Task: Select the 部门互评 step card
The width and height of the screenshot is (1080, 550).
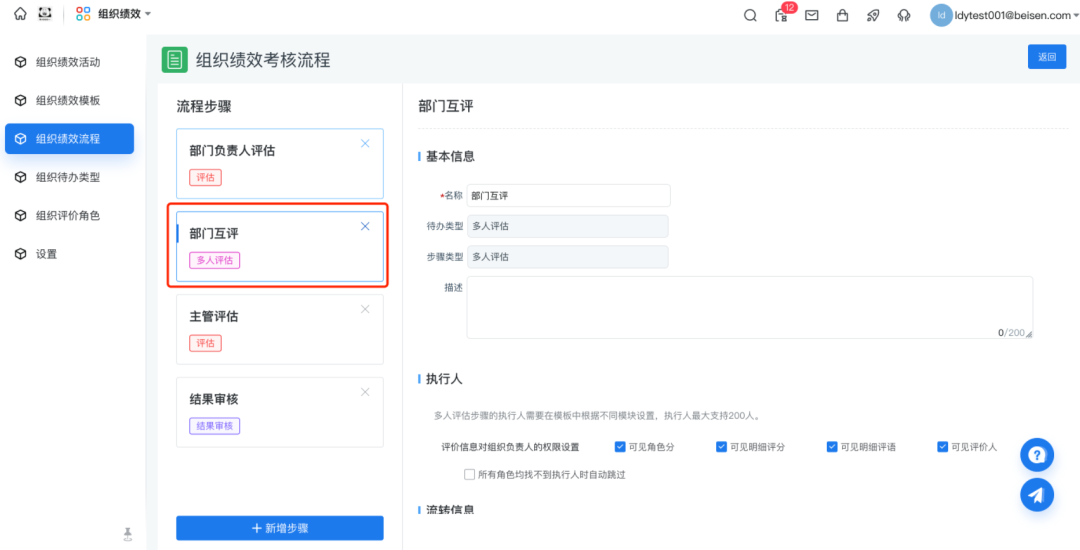Action: [280, 246]
